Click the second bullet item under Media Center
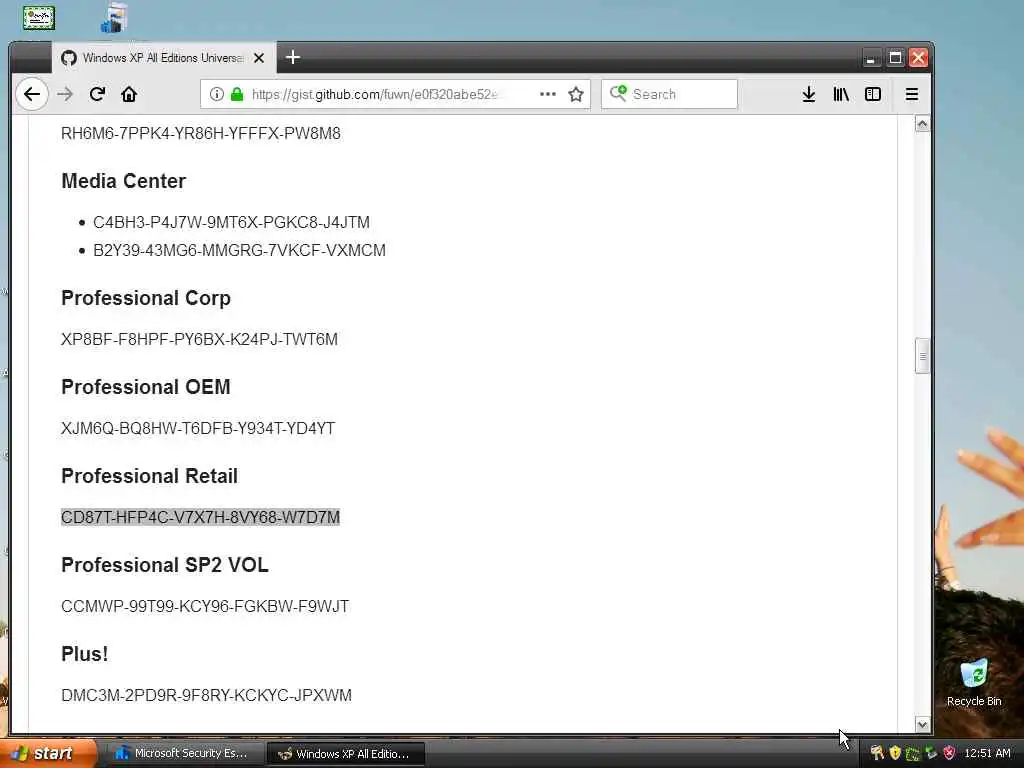Screen dimensions: 1024x768 [x=239, y=250]
